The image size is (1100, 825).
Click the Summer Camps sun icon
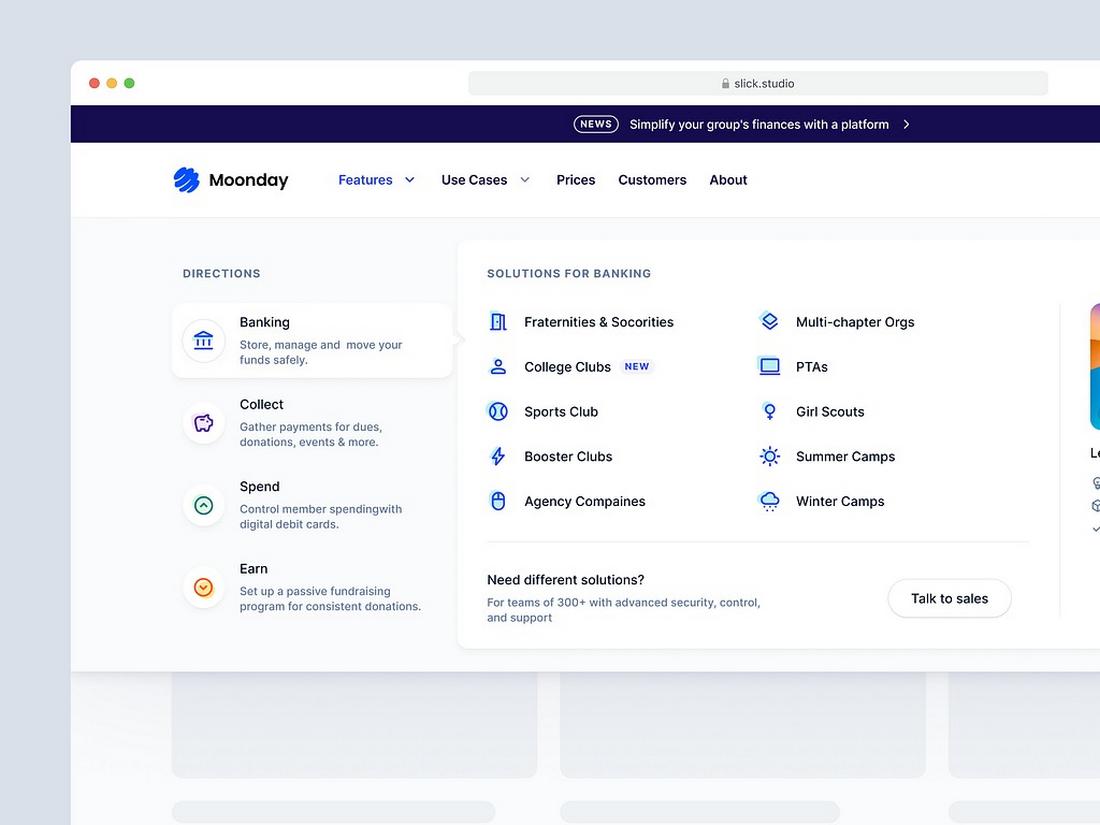(x=769, y=457)
